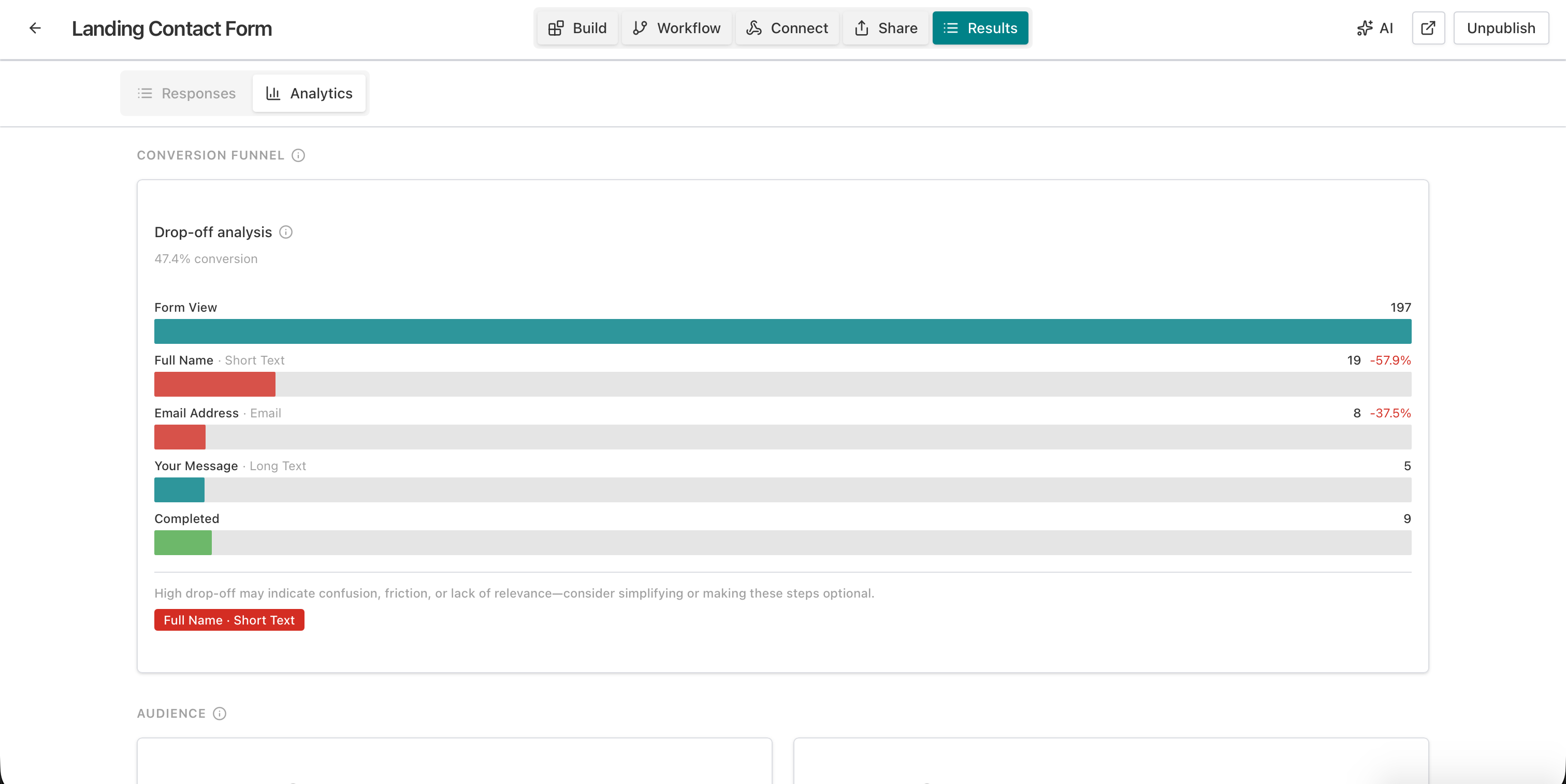Click the back arrow beside Landing Contact Form
The width and height of the screenshot is (1566, 784).
tap(35, 28)
